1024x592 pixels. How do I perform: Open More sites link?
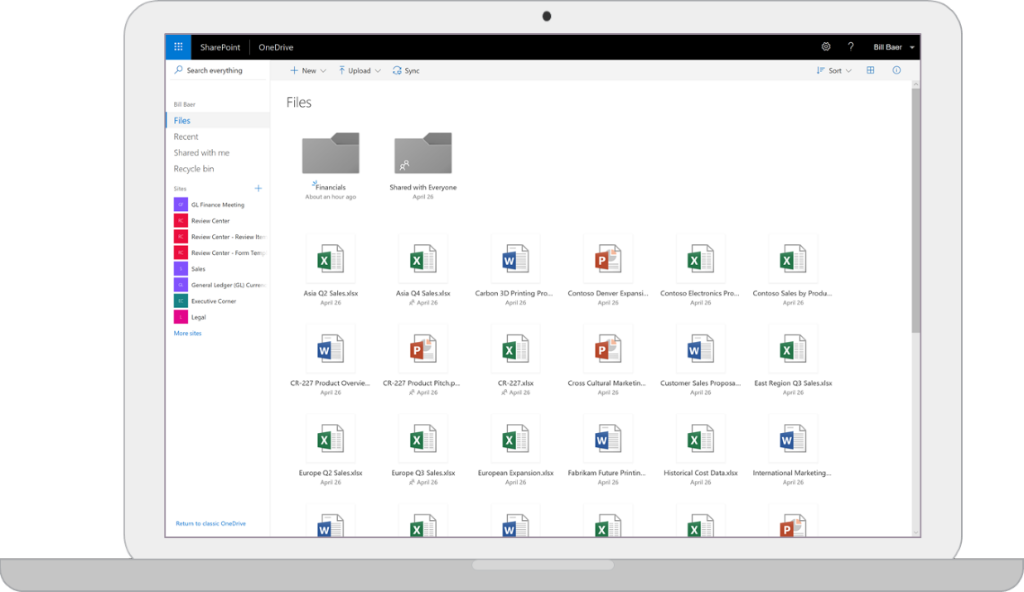190,332
